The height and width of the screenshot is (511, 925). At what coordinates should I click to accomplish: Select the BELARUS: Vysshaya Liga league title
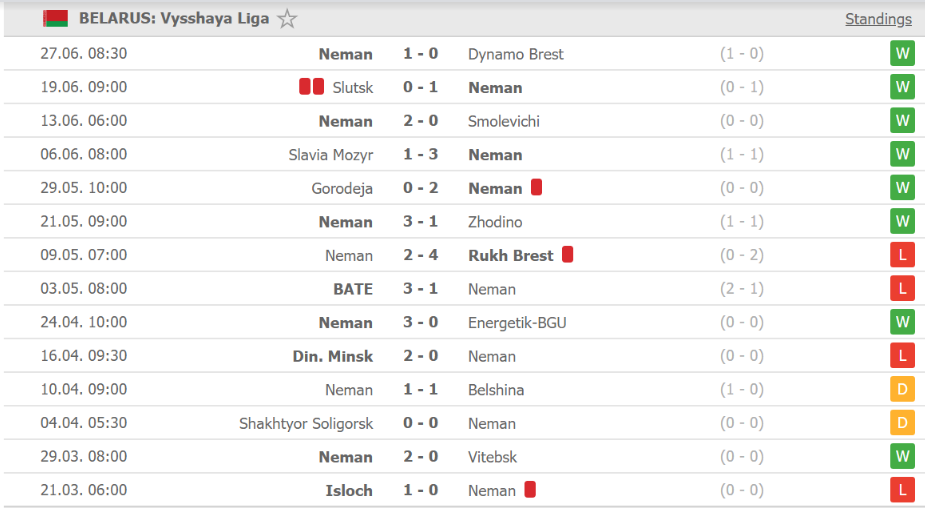pyautogui.click(x=174, y=18)
